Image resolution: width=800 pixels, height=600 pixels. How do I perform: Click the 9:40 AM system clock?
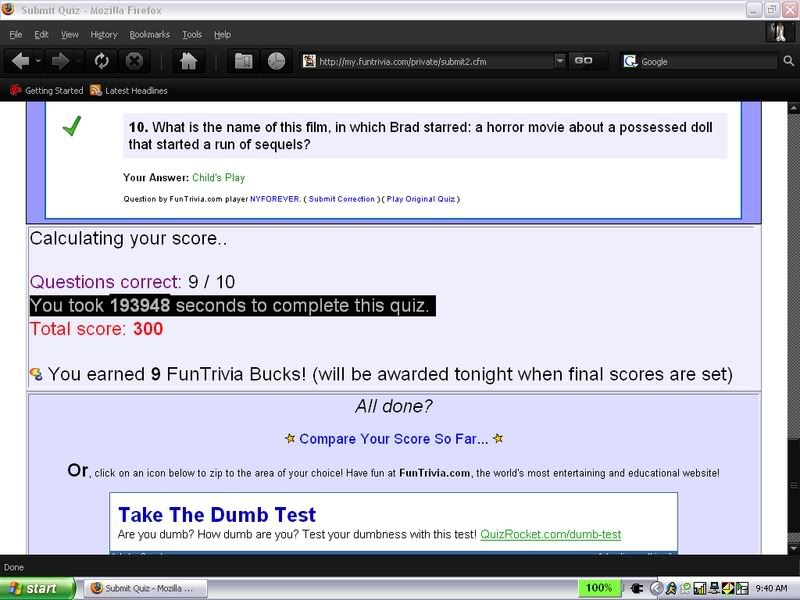point(771,588)
